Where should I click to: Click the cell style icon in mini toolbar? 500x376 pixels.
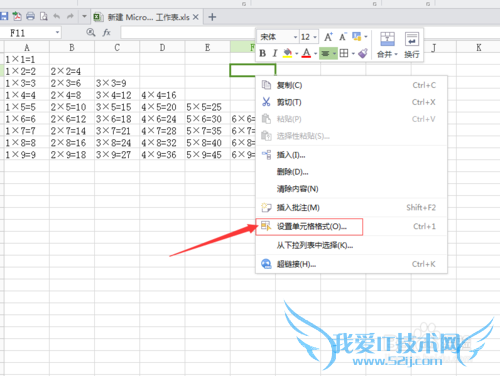tap(357, 36)
